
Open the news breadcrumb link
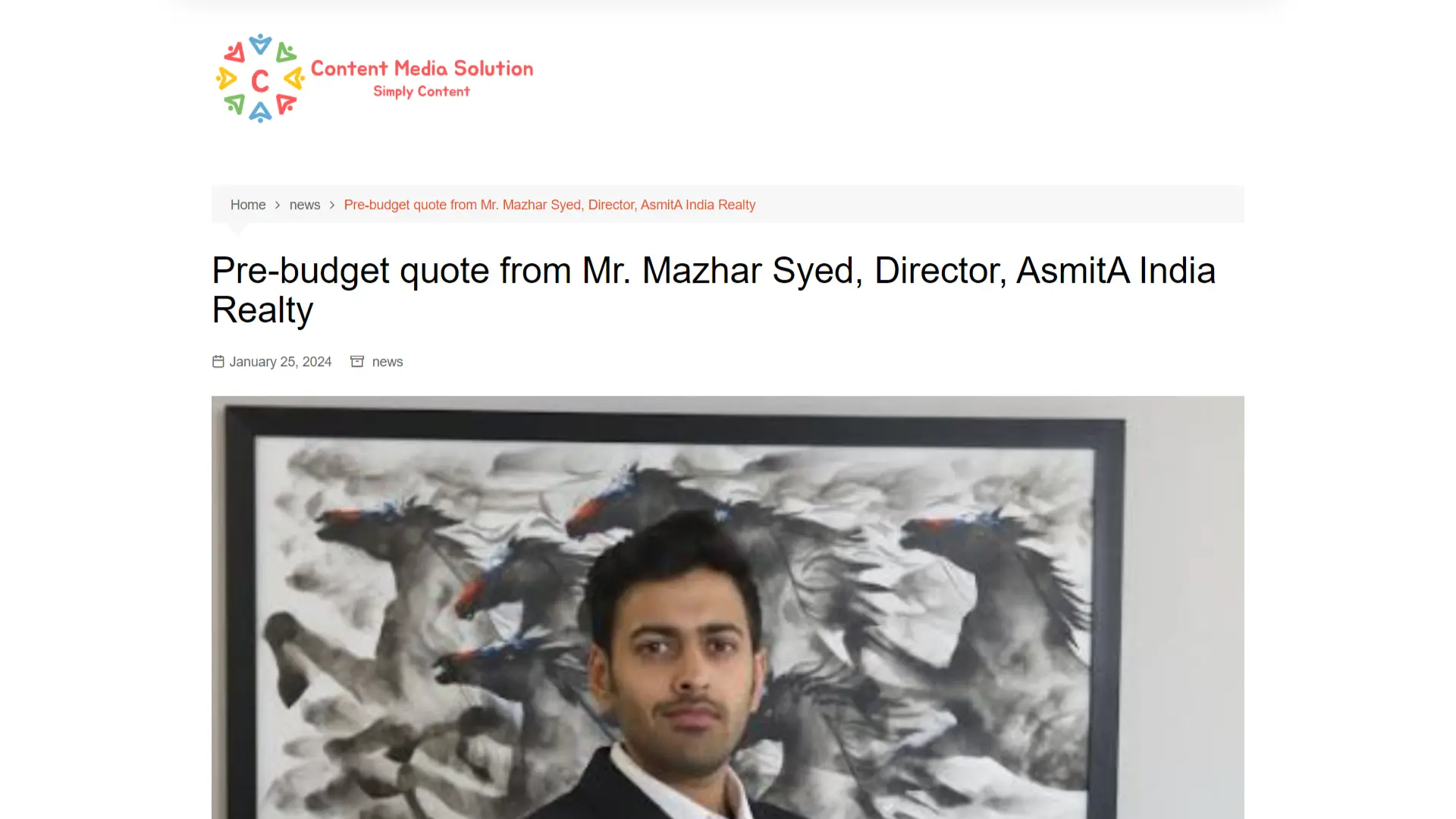[305, 205]
